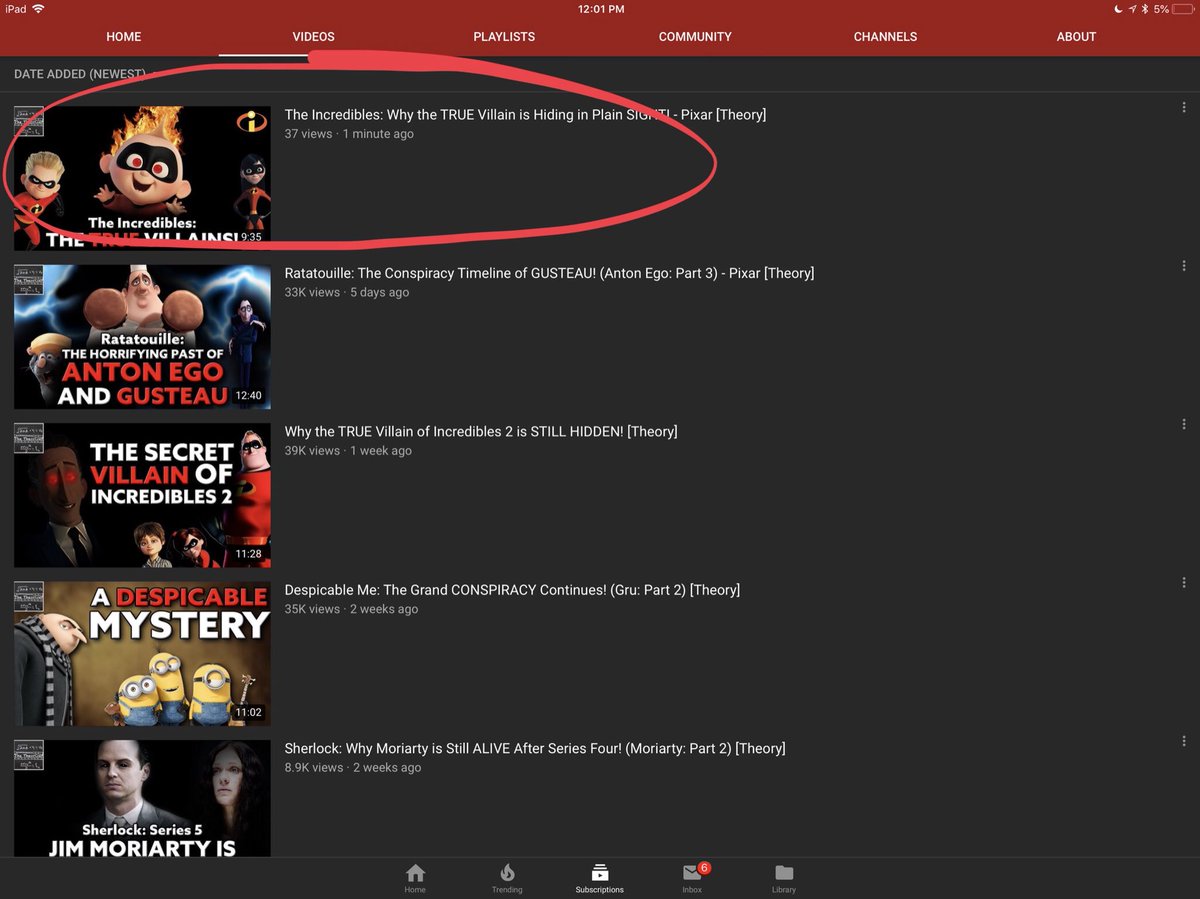Tap '33K views · 5 days ago' text
Image resolution: width=1200 pixels, height=899 pixels.
click(346, 293)
